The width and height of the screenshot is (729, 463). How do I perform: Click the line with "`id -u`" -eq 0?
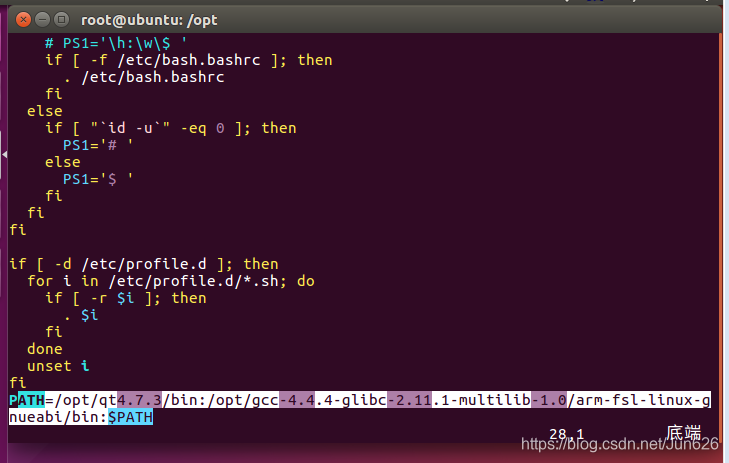(x=171, y=128)
